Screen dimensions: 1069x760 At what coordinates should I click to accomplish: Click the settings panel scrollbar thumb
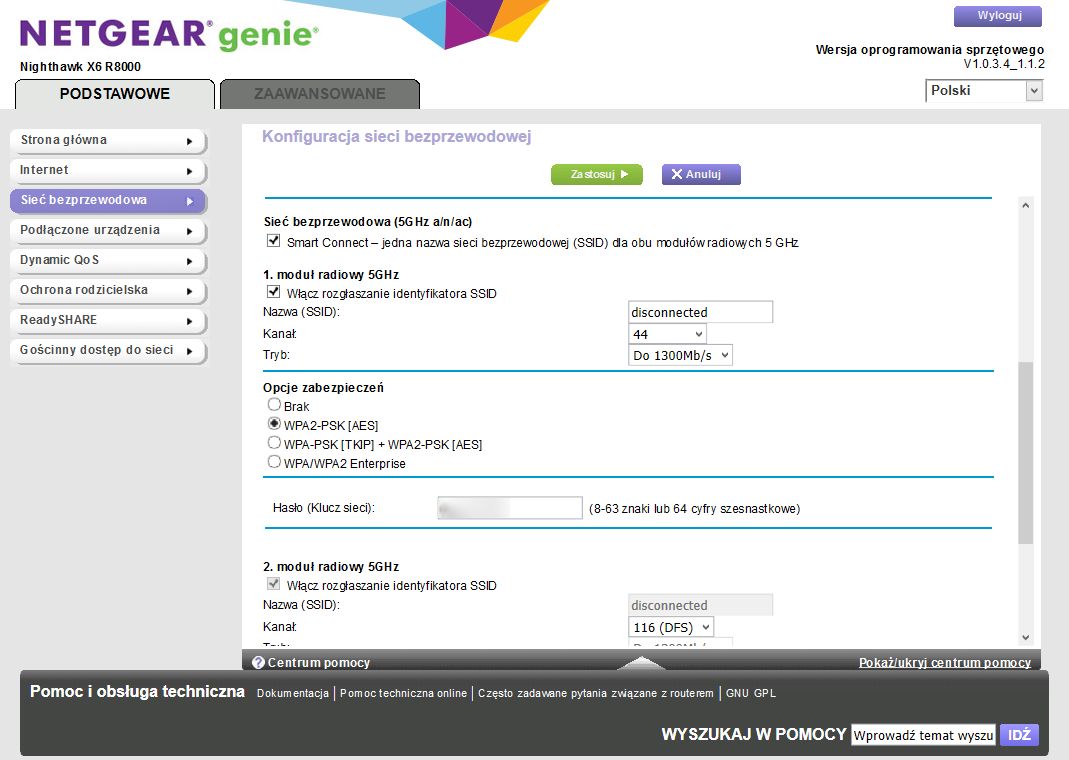1025,453
